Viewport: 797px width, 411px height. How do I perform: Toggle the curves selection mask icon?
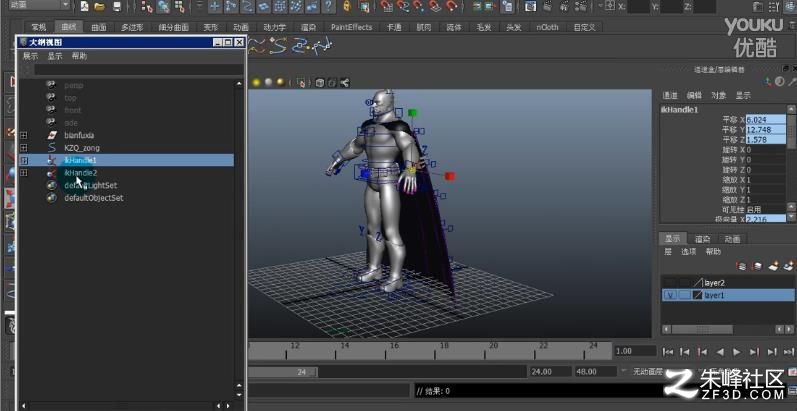(x=247, y=6)
